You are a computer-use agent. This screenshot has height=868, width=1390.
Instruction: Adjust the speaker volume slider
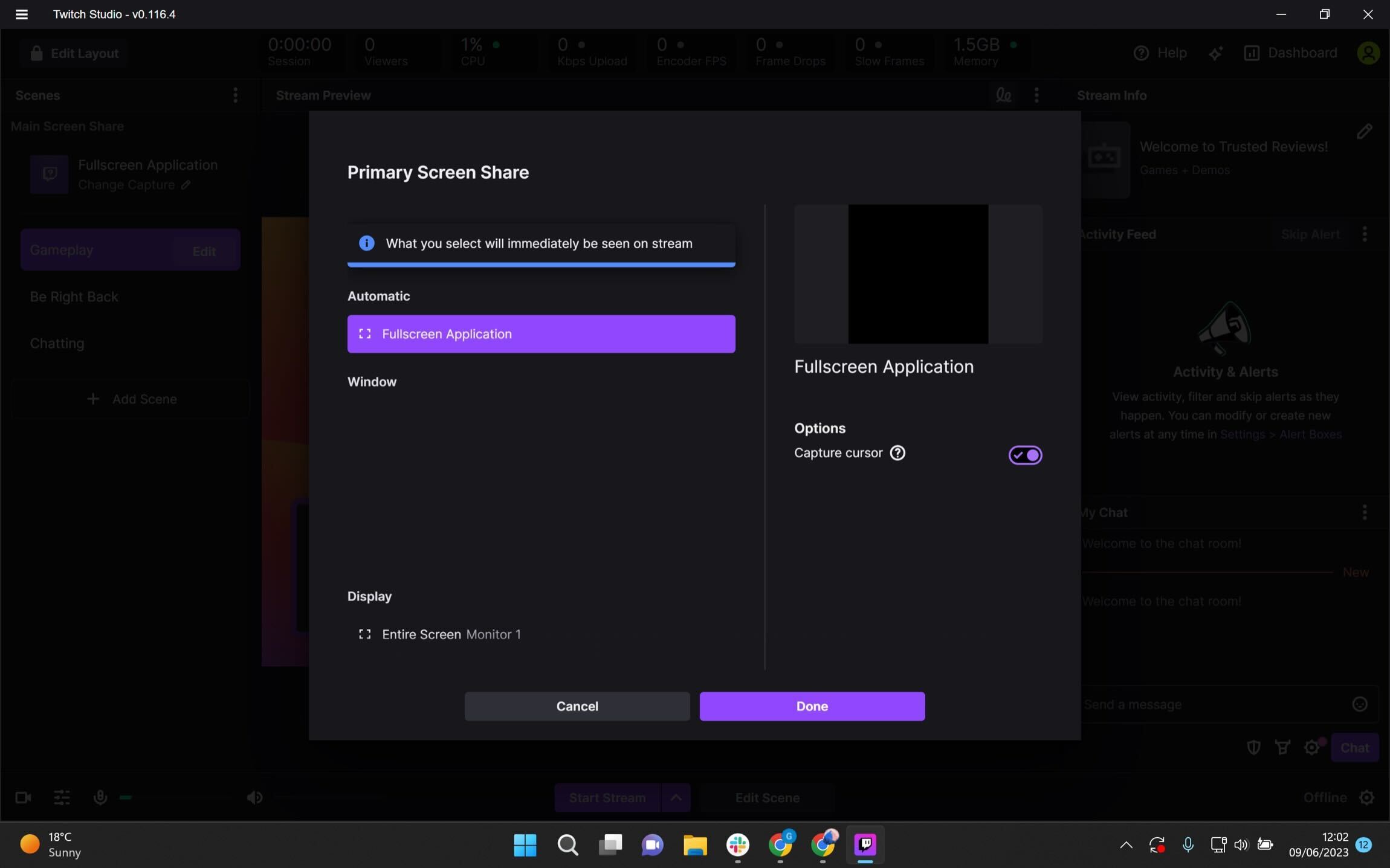tap(329, 798)
